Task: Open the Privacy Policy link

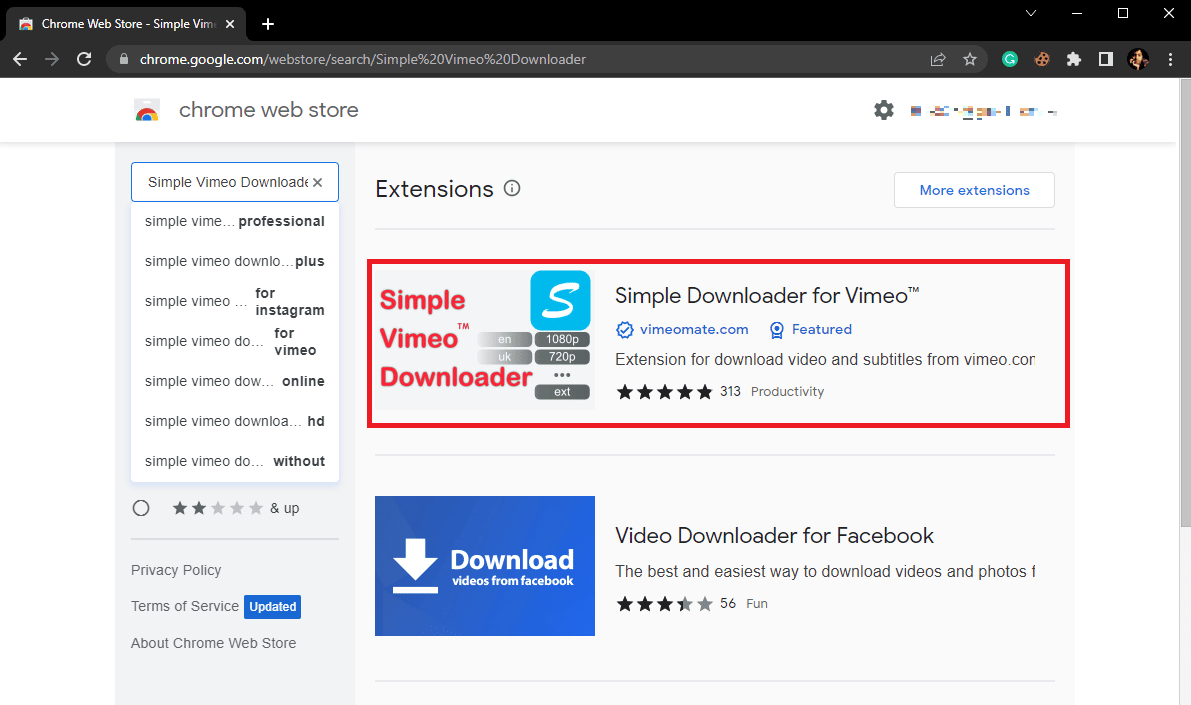Action: 176,571
